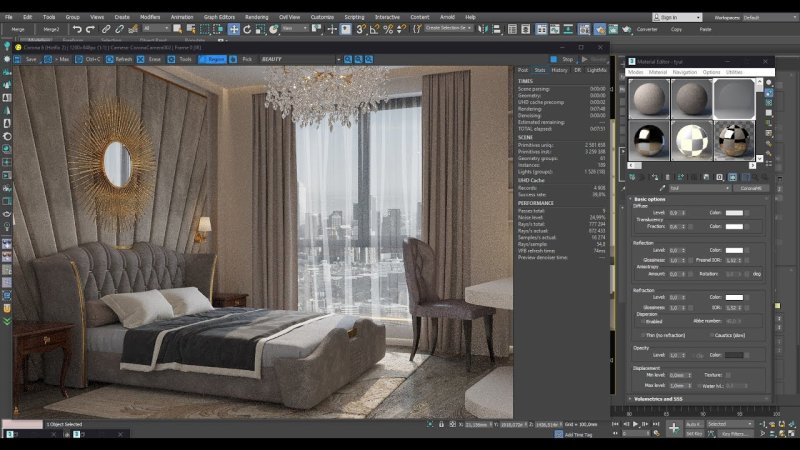800x450 pixels.
Task: Select the Move transform tool
Action: tap(234, 29)
